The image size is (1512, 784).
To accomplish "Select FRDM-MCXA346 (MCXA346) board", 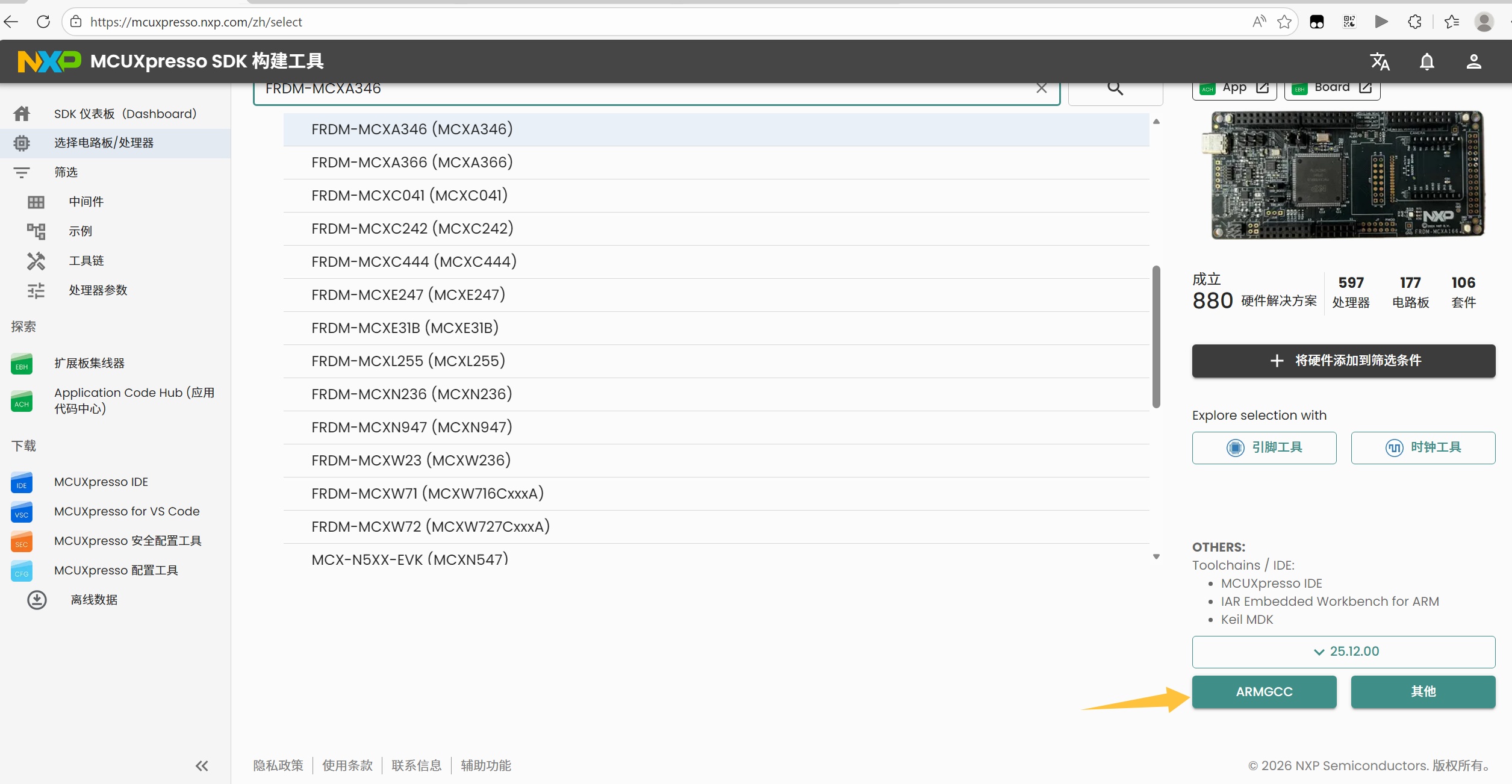I will coord(716,129).
